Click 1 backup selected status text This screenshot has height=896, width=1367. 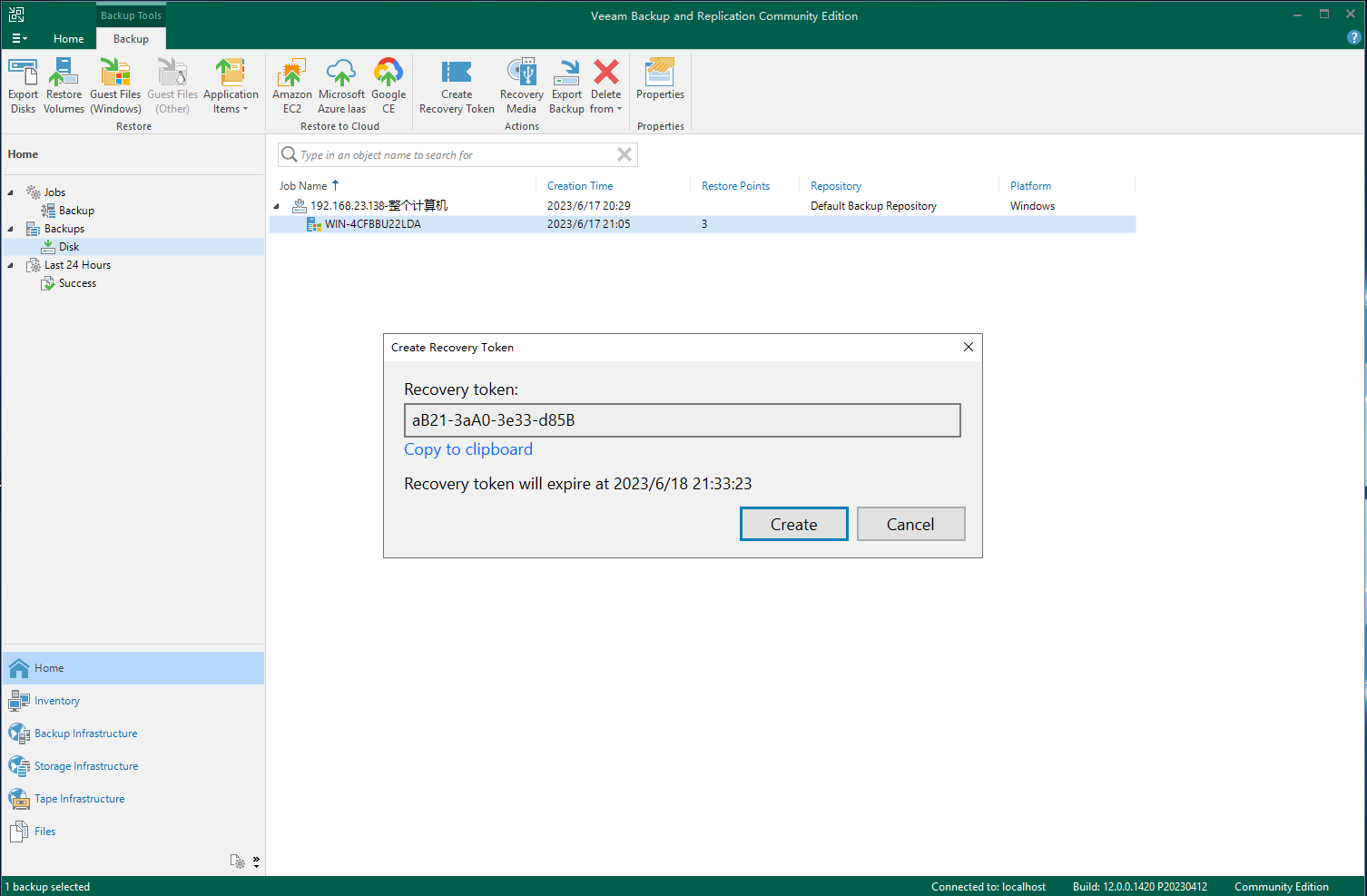(47, 887)
